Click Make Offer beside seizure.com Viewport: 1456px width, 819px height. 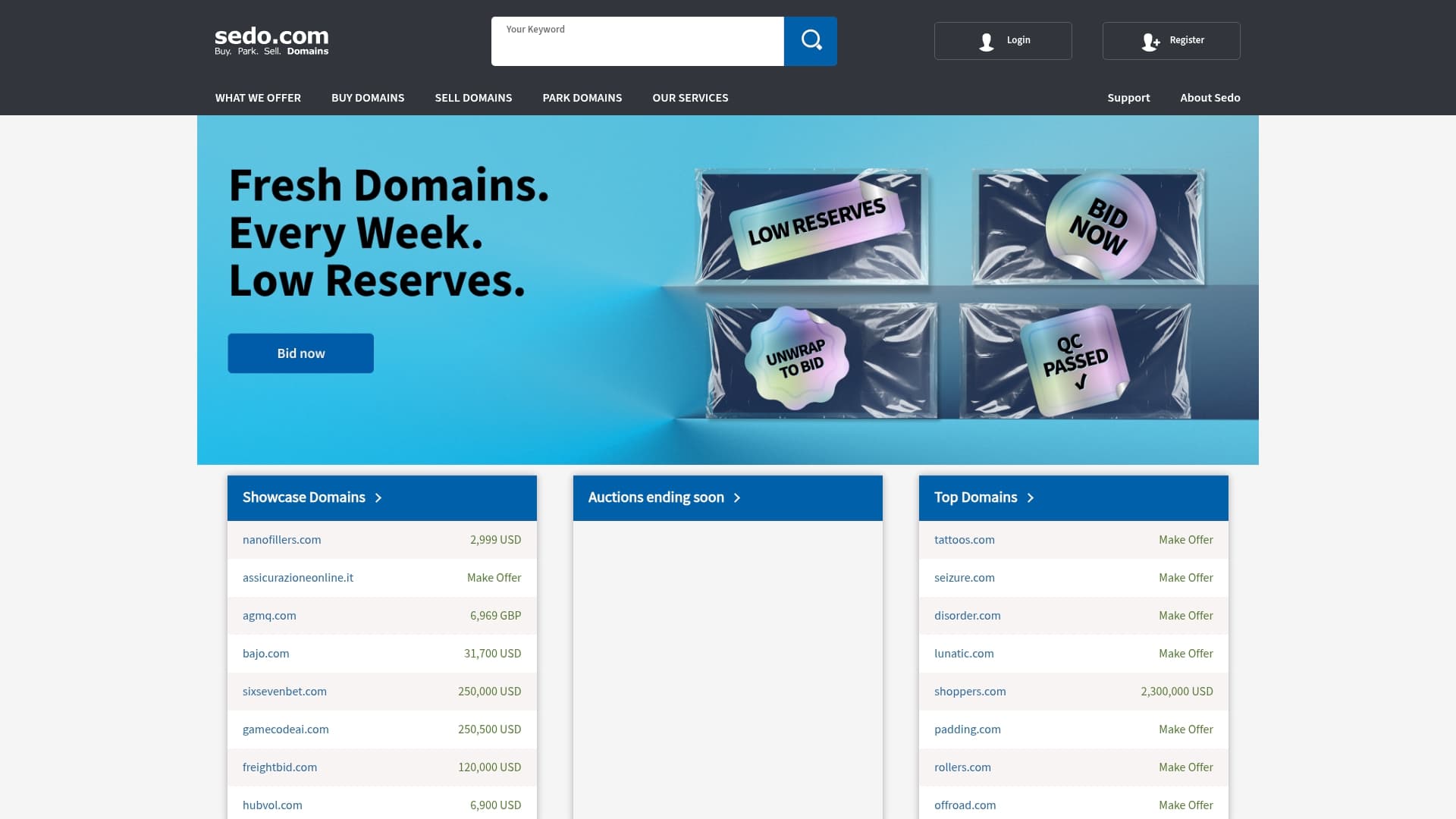[1186, 578]
